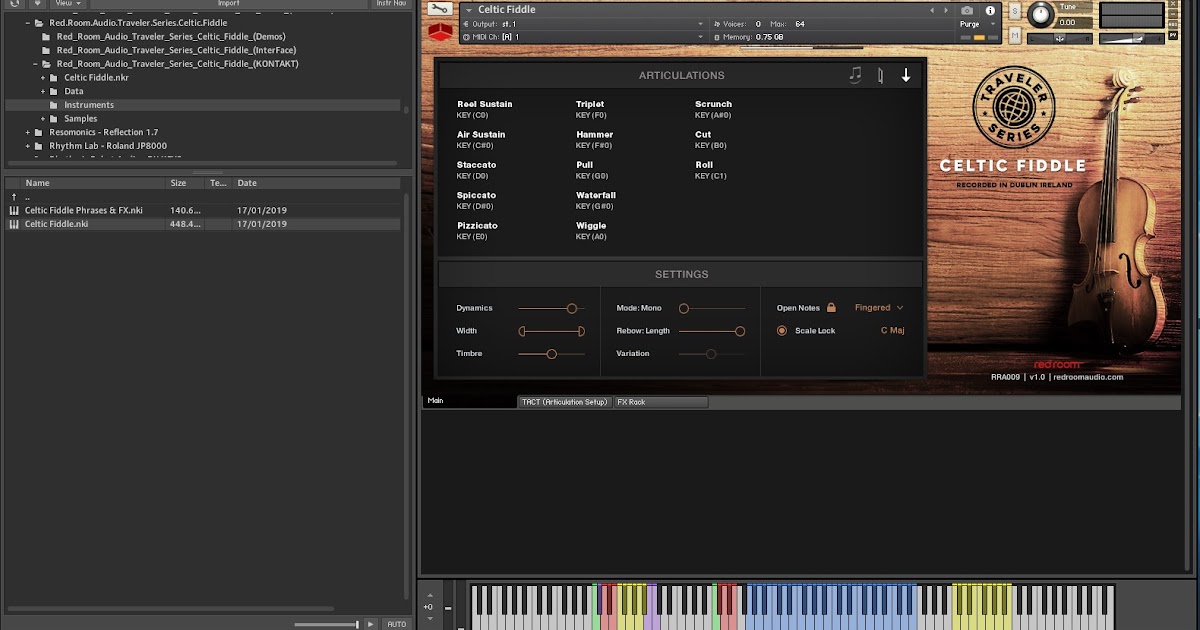Toggle the Open Notes padlock icon
The width and height of the screenshot is (1200, 630).
pyautogui.click(x=831, y=308)
